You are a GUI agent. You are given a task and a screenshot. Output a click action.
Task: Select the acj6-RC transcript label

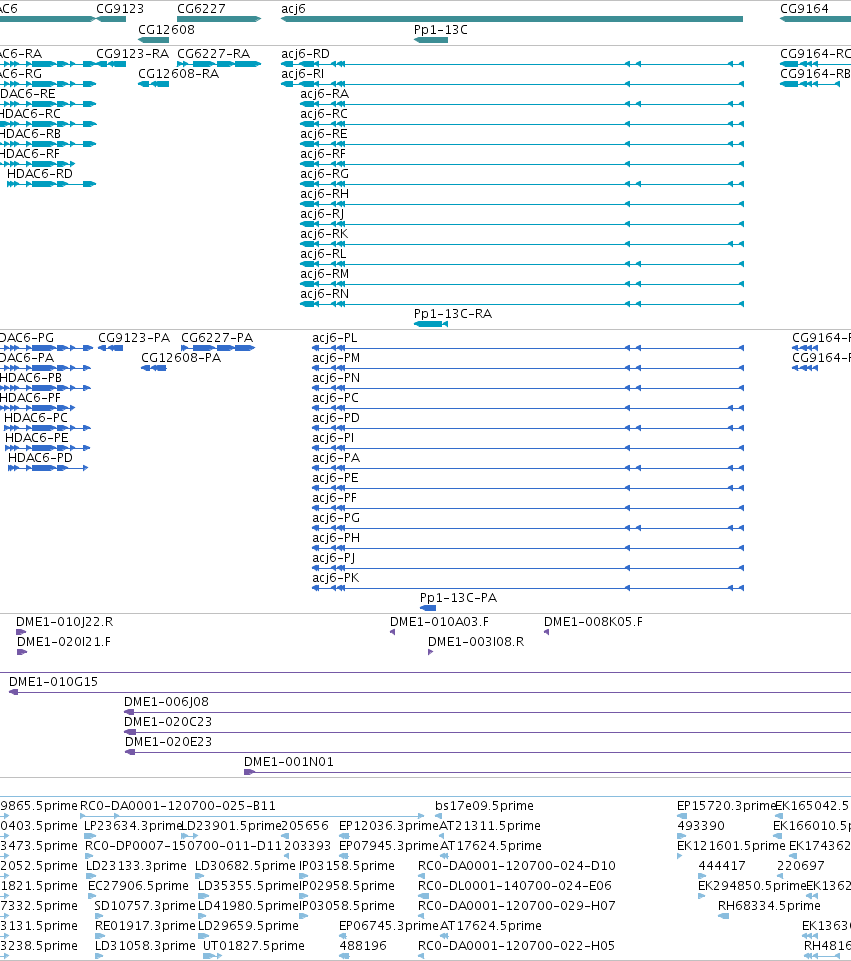click(x=323, y=113)
